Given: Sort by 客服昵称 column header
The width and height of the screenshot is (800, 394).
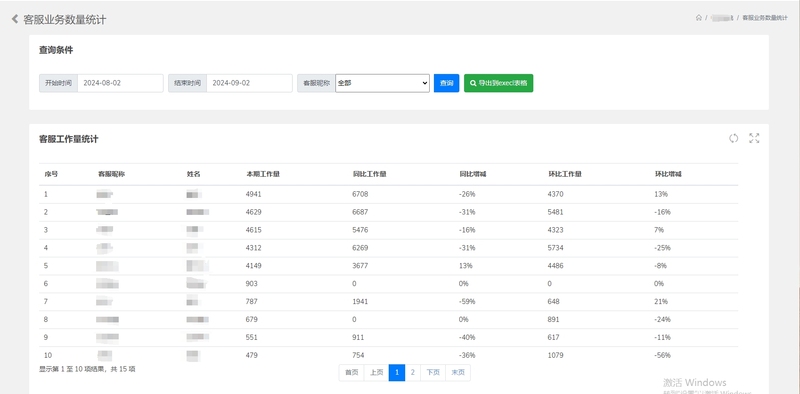Looking at the screenshot, I should [x=111, y=174].
